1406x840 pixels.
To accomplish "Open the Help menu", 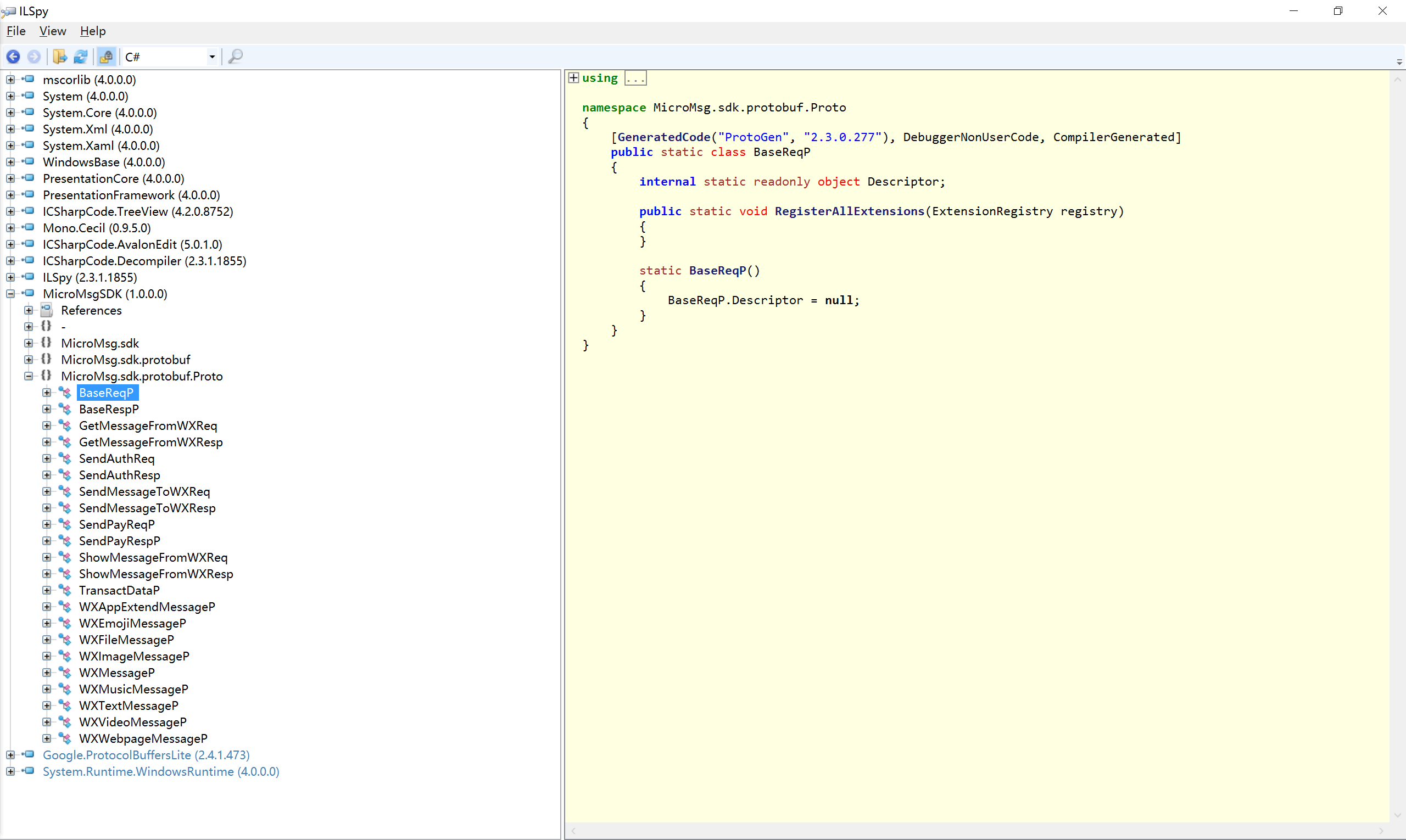I will click(x=93, y=31).
